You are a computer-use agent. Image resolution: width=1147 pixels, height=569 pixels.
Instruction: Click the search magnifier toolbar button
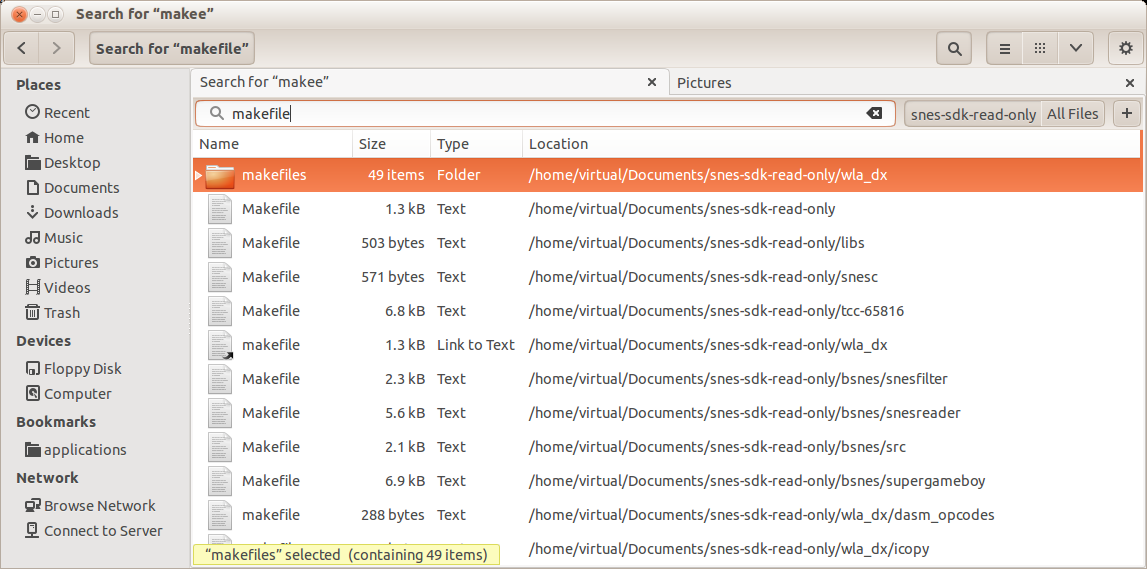point(955,48)
